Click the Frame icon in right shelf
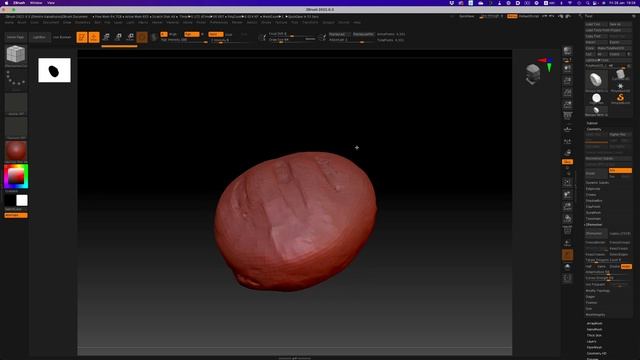Screen dimensions: 640x360 pyautogui.click(x=567, y=182)
